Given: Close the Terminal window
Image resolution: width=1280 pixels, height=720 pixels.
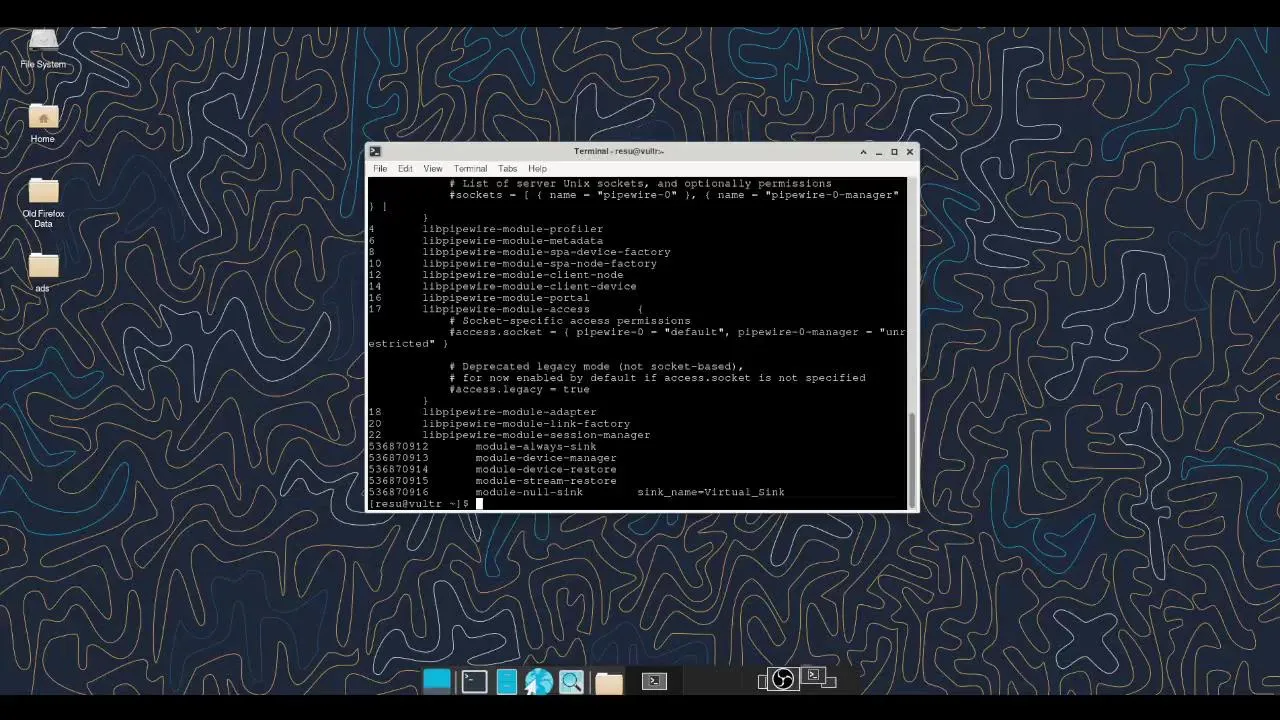Looking at the screenshot, I should pyautogui.click(x=909, y=152).
